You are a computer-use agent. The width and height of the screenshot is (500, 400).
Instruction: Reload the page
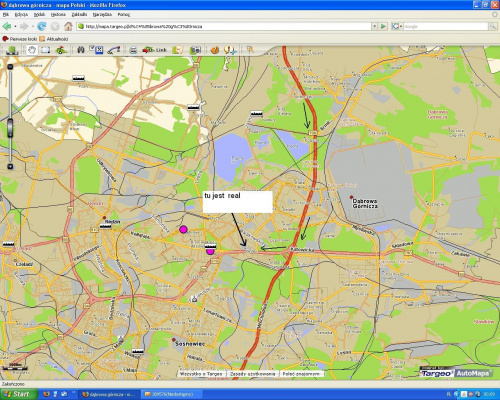(x=42, y=26)
